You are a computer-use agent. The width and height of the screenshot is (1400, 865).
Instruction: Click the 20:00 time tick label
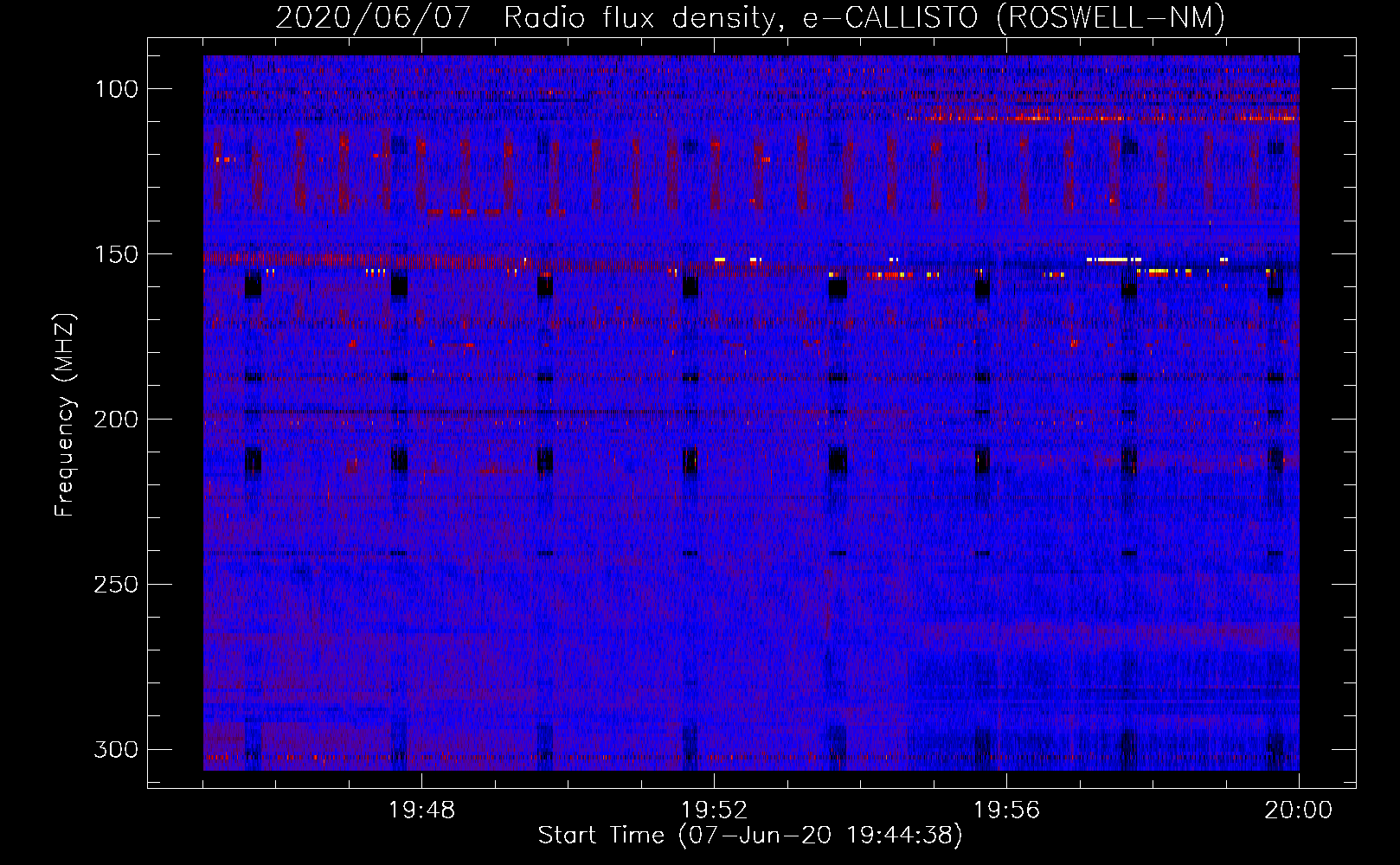pos(1298,811)
